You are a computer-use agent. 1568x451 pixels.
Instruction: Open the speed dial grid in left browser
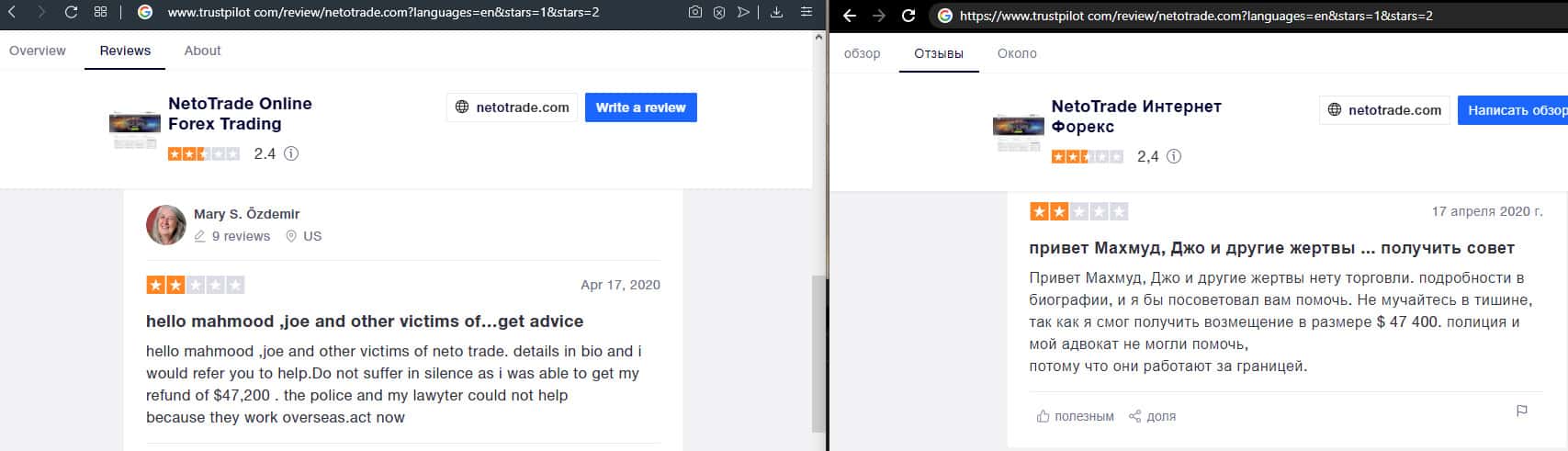click(100, 12)
